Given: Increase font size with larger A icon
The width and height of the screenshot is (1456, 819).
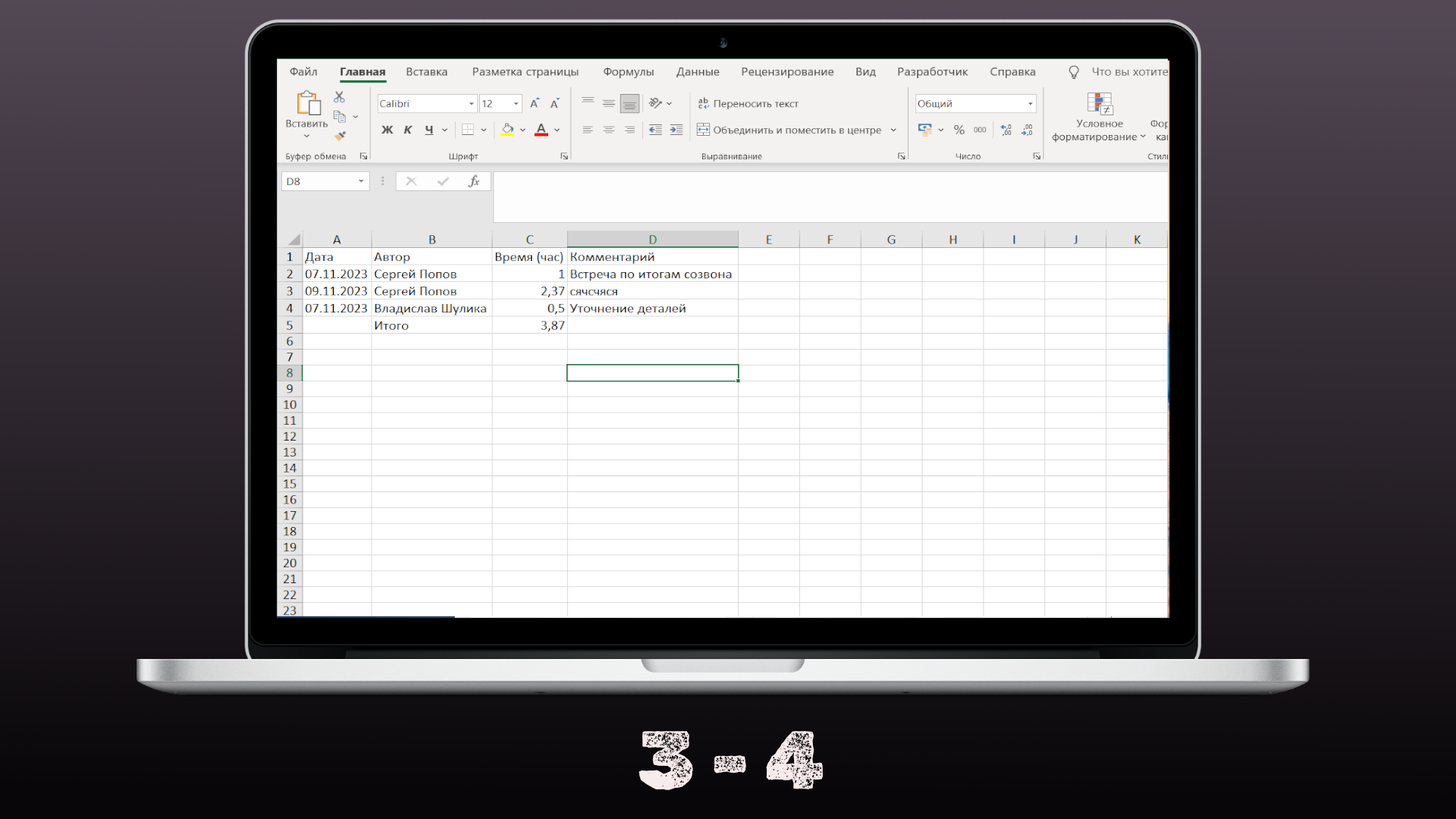Looking at the screenshot, I should tap(534, 104).
